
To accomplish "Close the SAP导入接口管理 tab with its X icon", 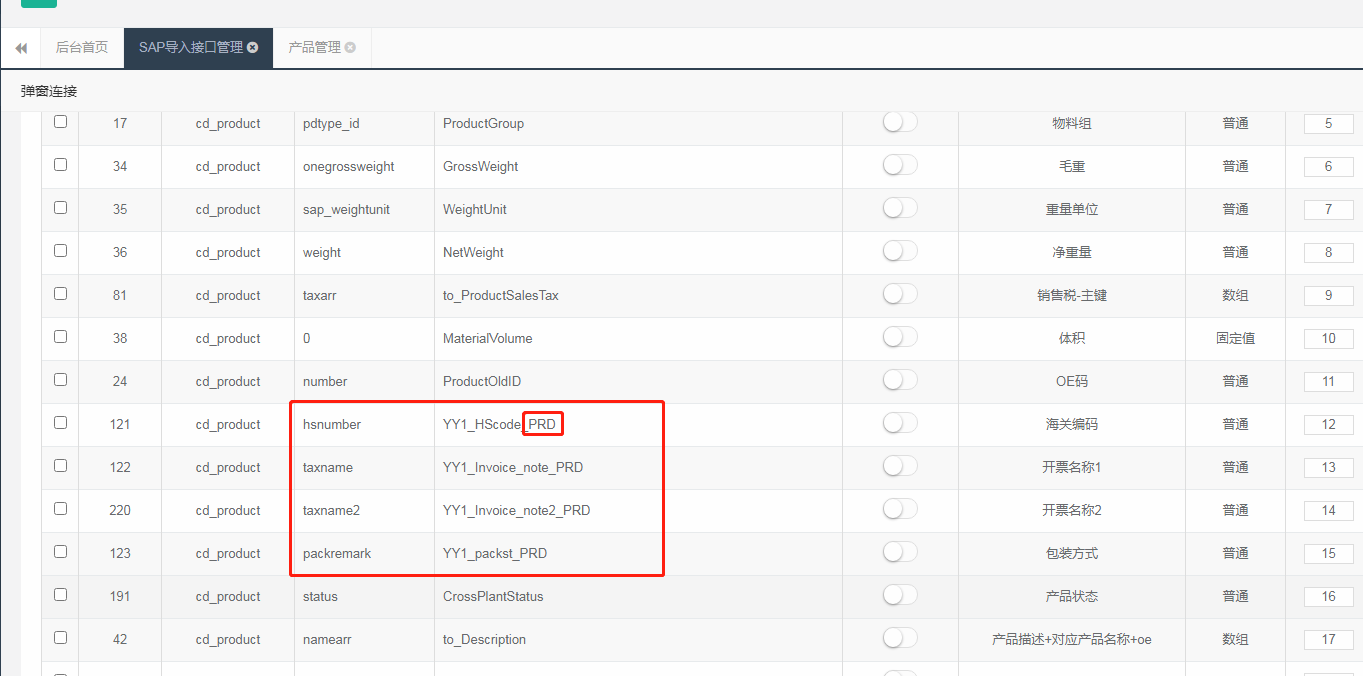I will point(253,47).
